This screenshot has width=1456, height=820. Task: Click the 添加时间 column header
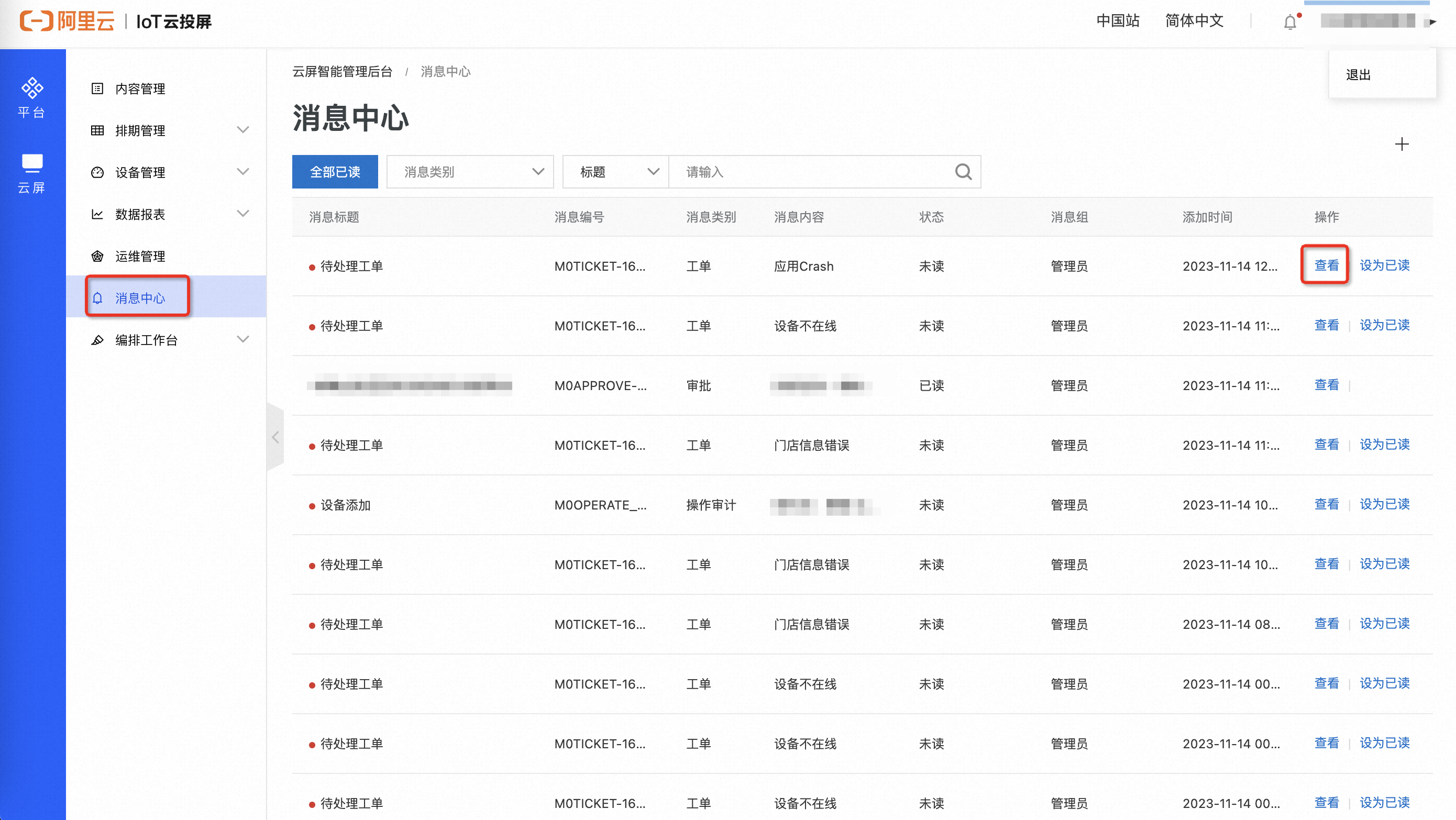click(1207, 217)
